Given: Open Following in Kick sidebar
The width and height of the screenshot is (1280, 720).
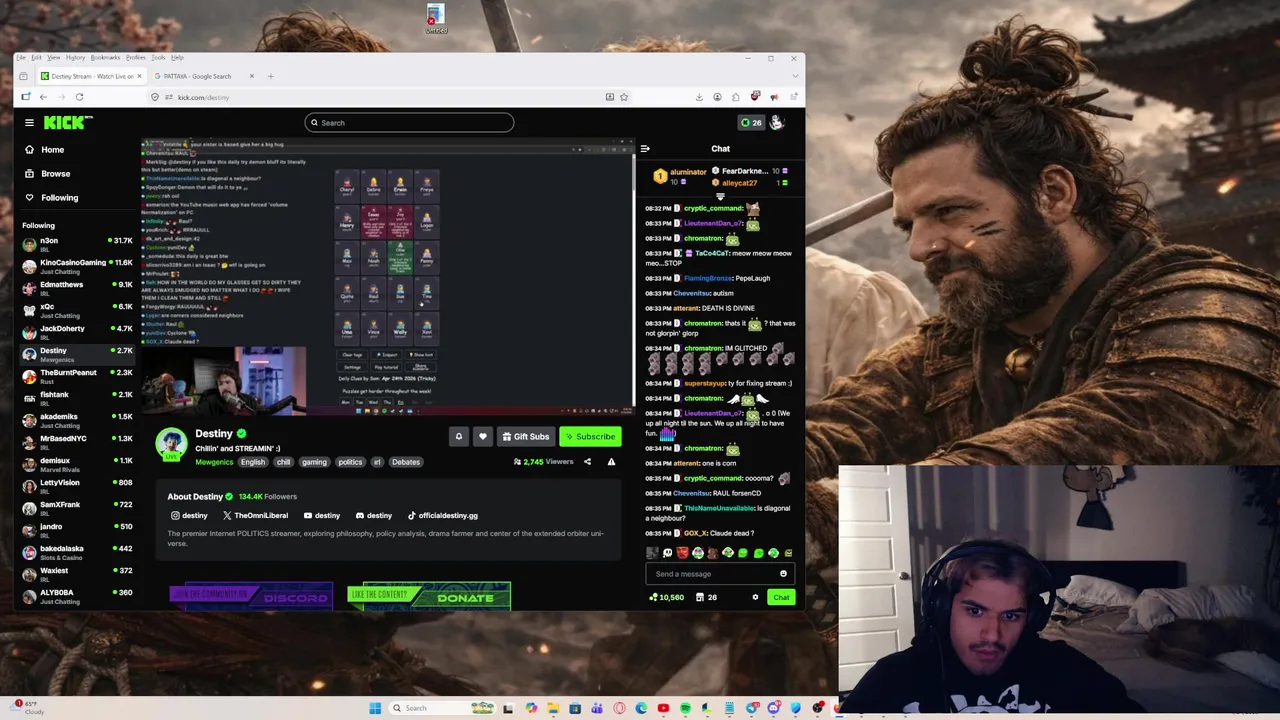Looking at the screenshot, I should click(59, 198).
